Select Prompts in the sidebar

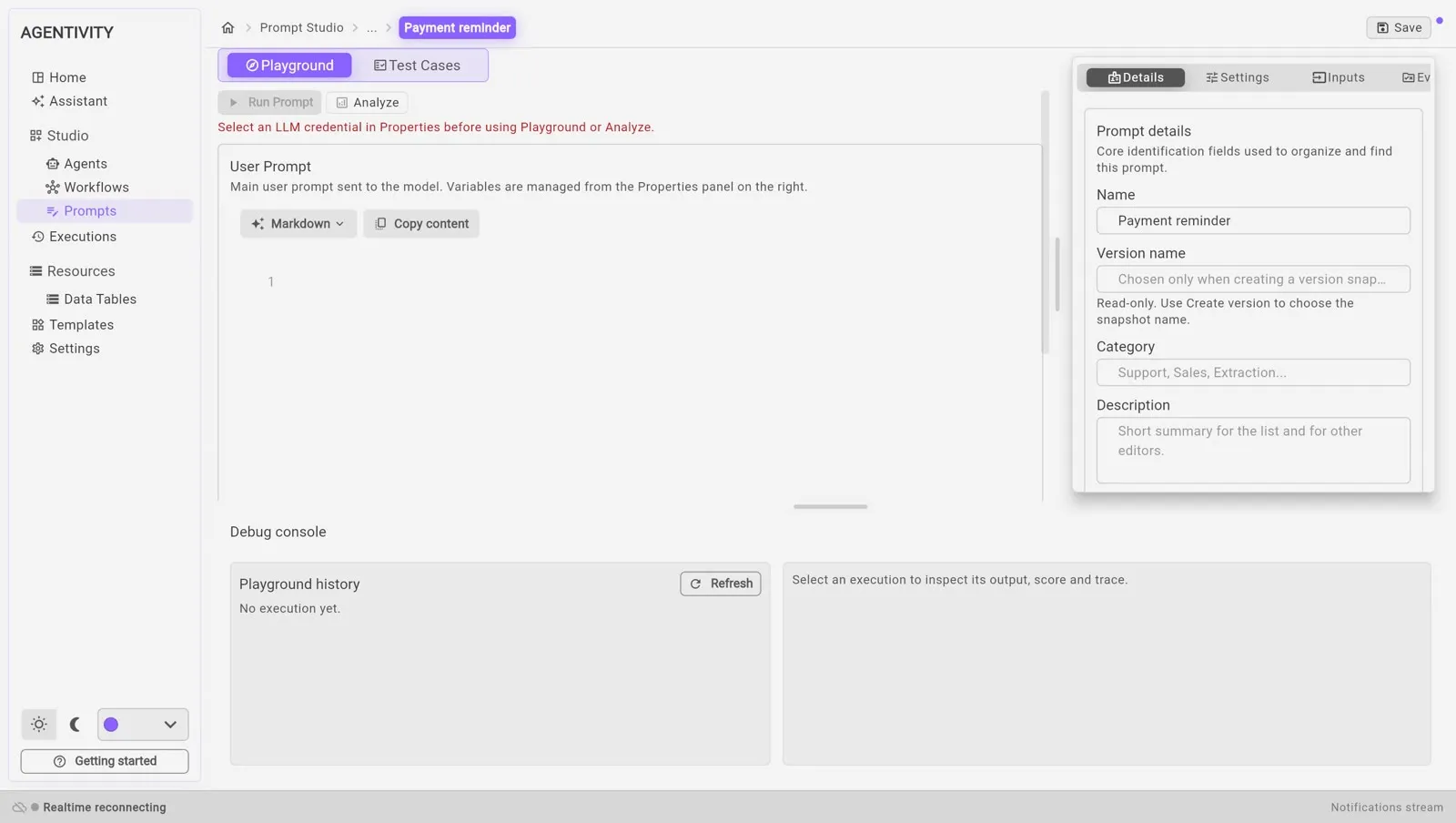tap(105, 211)
